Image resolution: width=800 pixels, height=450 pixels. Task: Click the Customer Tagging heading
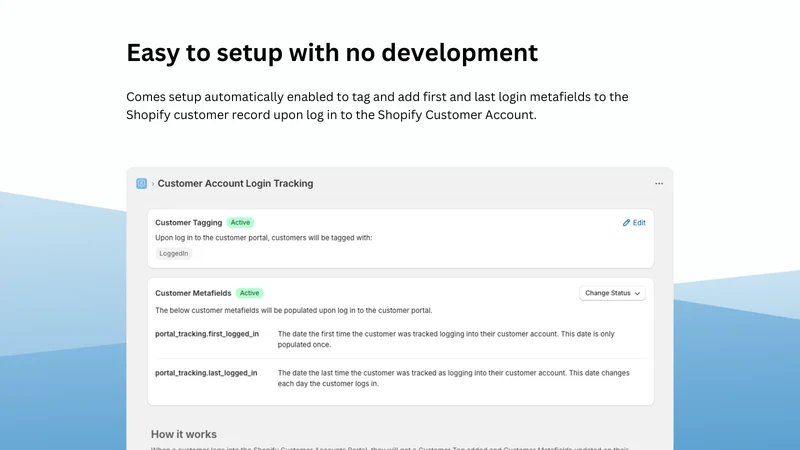coord(189,223)
